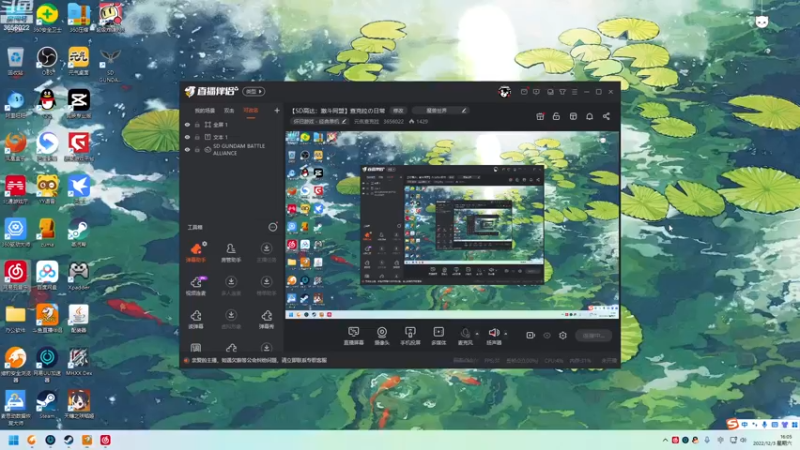Open microphone volume dropdown arrow
The image size is (800, 450).
click(477, 334)
